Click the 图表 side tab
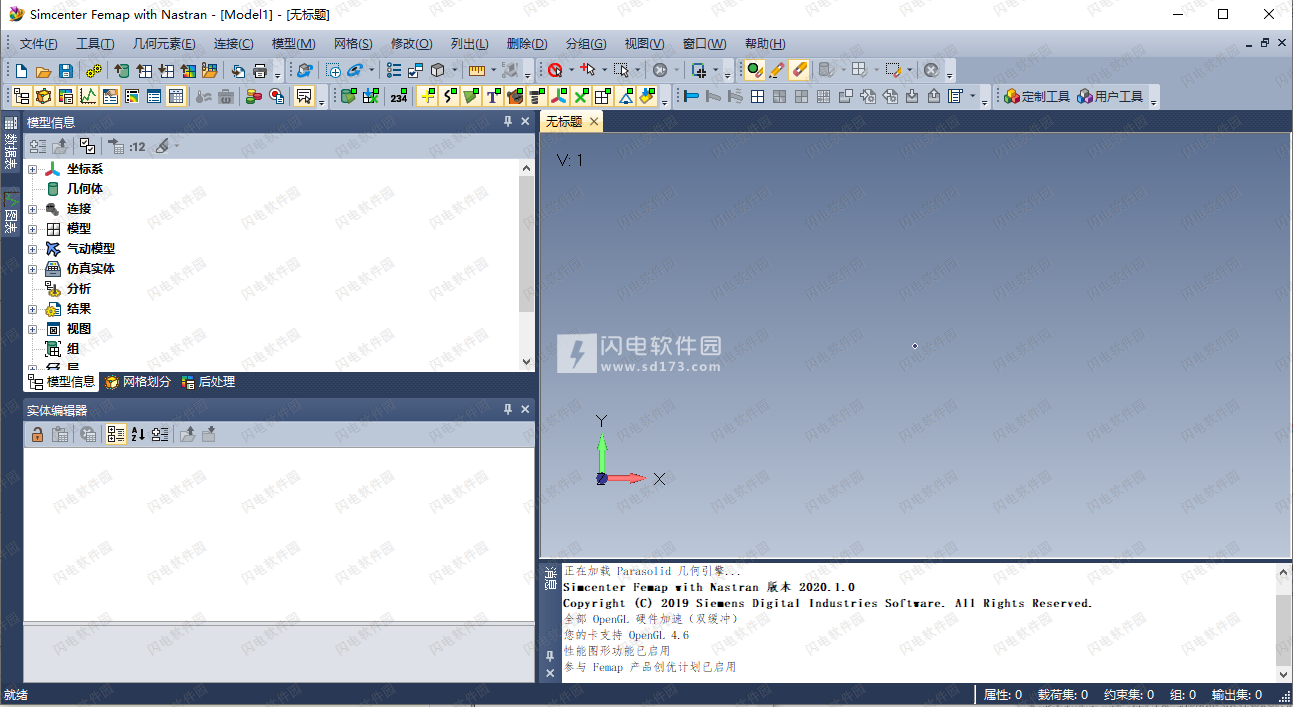The image size is (1293, 707). click(x=10, y=213)
